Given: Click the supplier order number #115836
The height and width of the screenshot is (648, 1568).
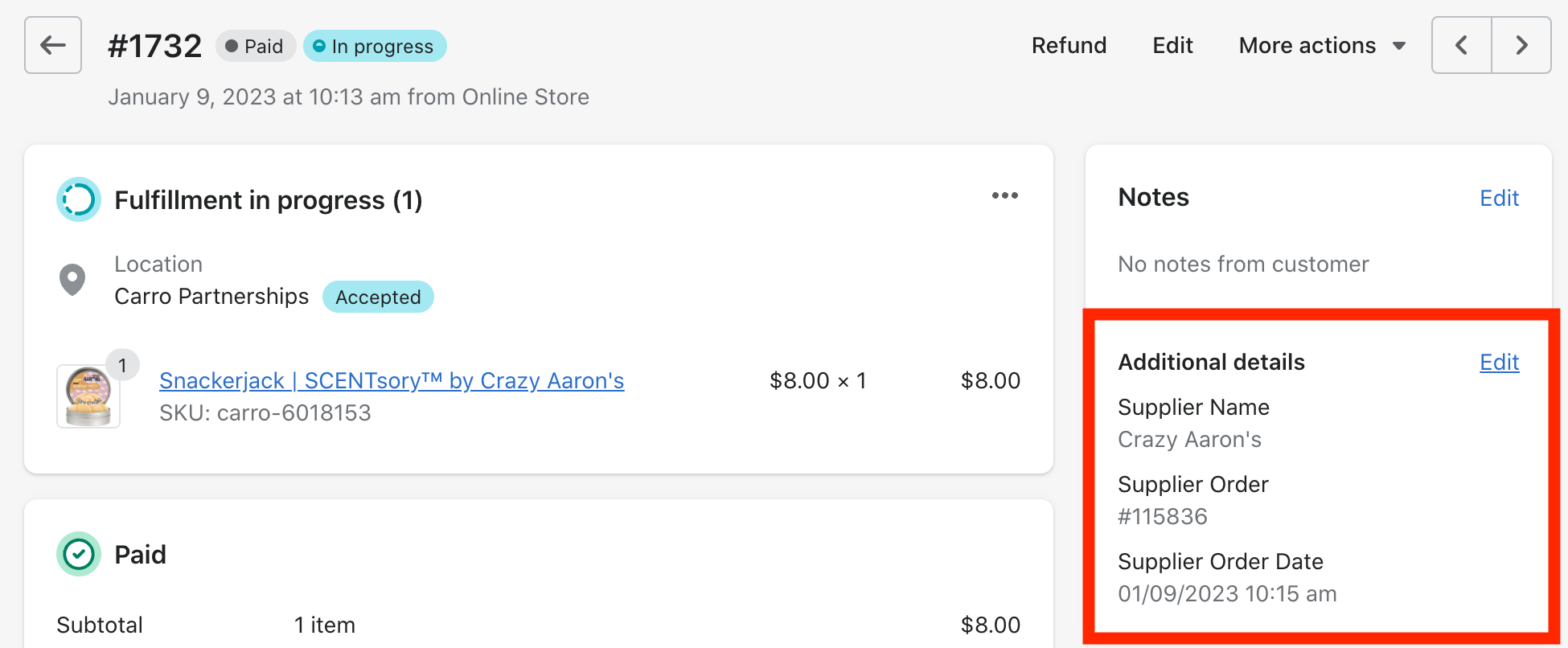Looking at the screenshot, I should tap(1163, 516).
